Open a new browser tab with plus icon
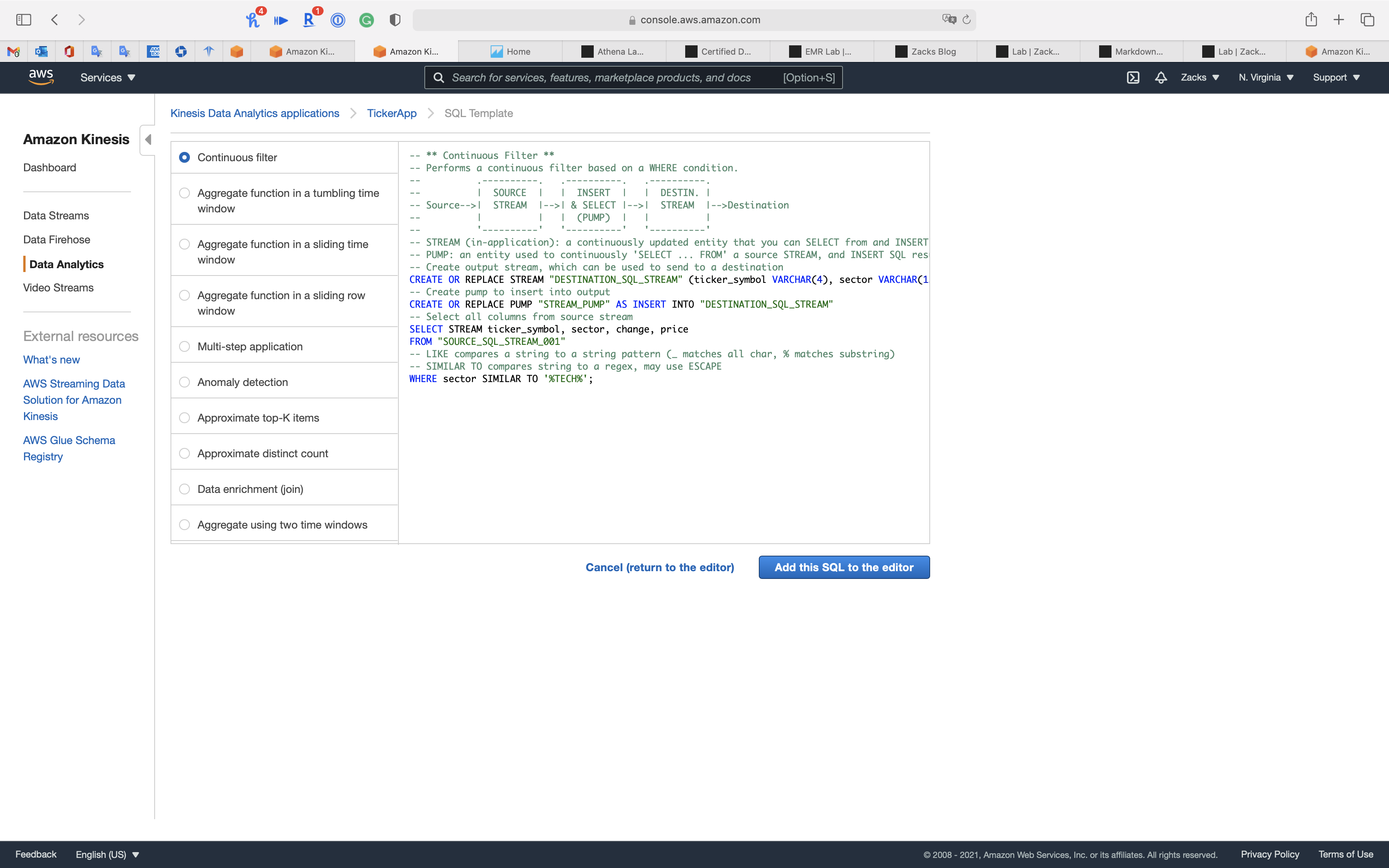 pyautogui.click(x=1339, y=19)
